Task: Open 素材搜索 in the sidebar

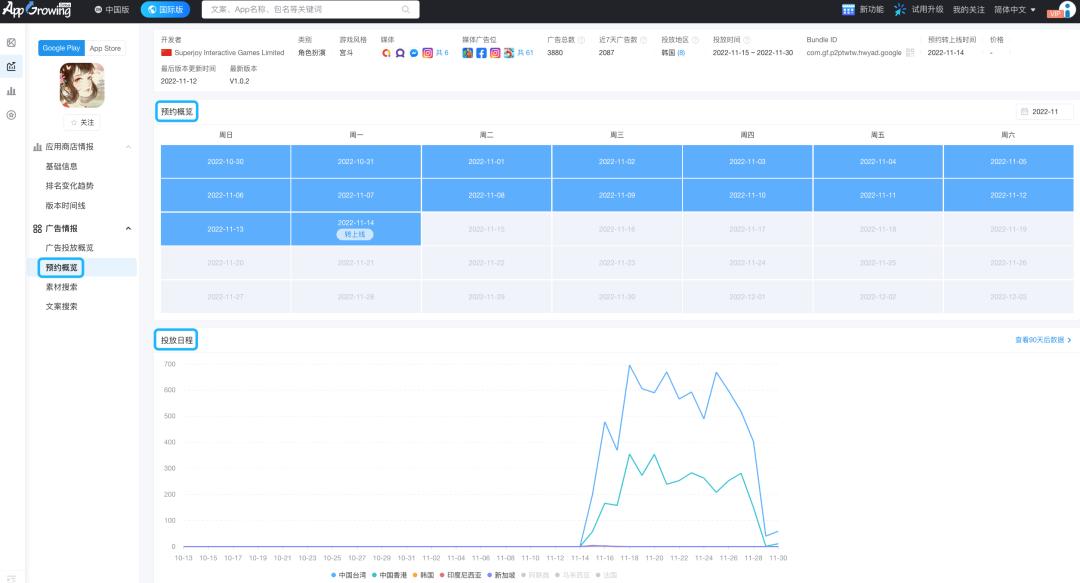Action: point(61,287)
